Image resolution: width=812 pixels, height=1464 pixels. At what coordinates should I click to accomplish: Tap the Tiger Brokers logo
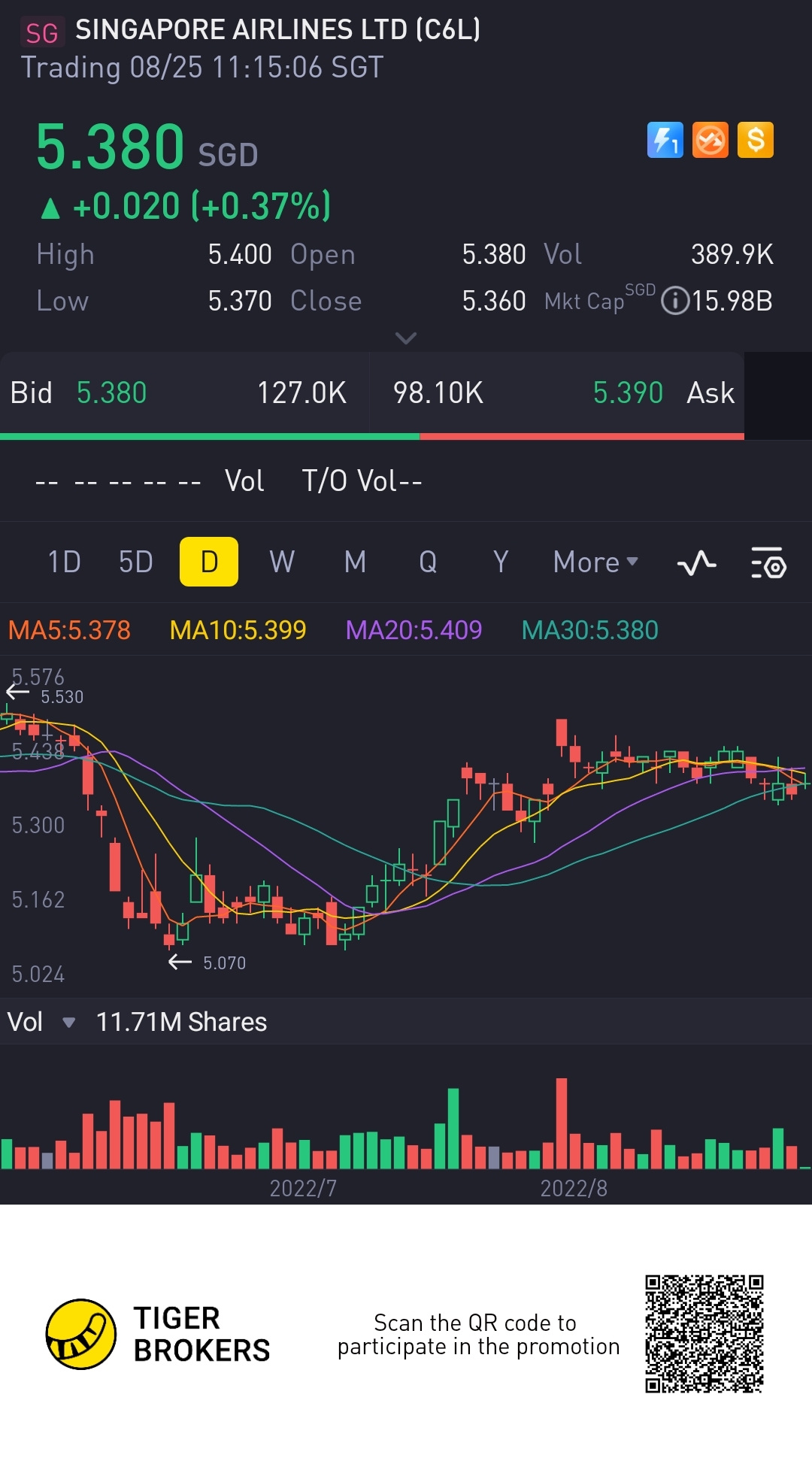tap(157, 1334)
